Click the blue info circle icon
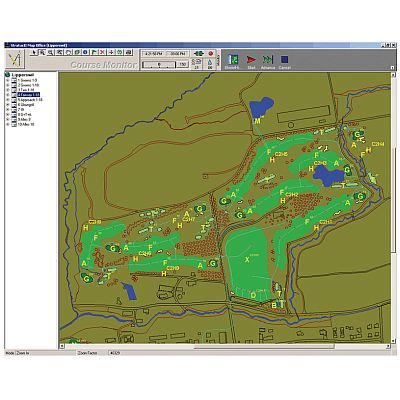Image resolution: width=400 pixels, height=400 pixels. (85, 52)
